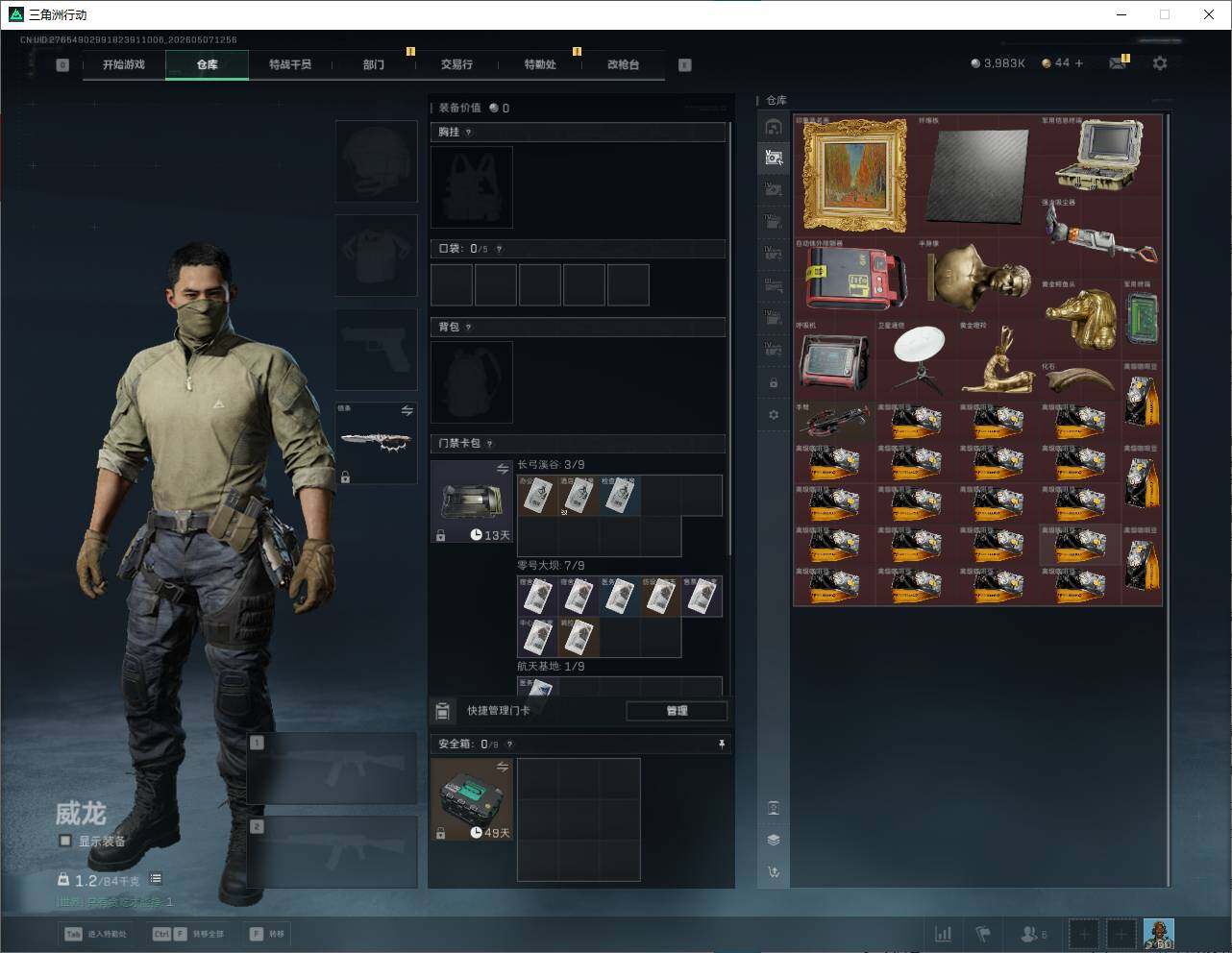Select the 军用信息终端 laptop case
Viewport: 1232px width, 953px height.
1100,156
